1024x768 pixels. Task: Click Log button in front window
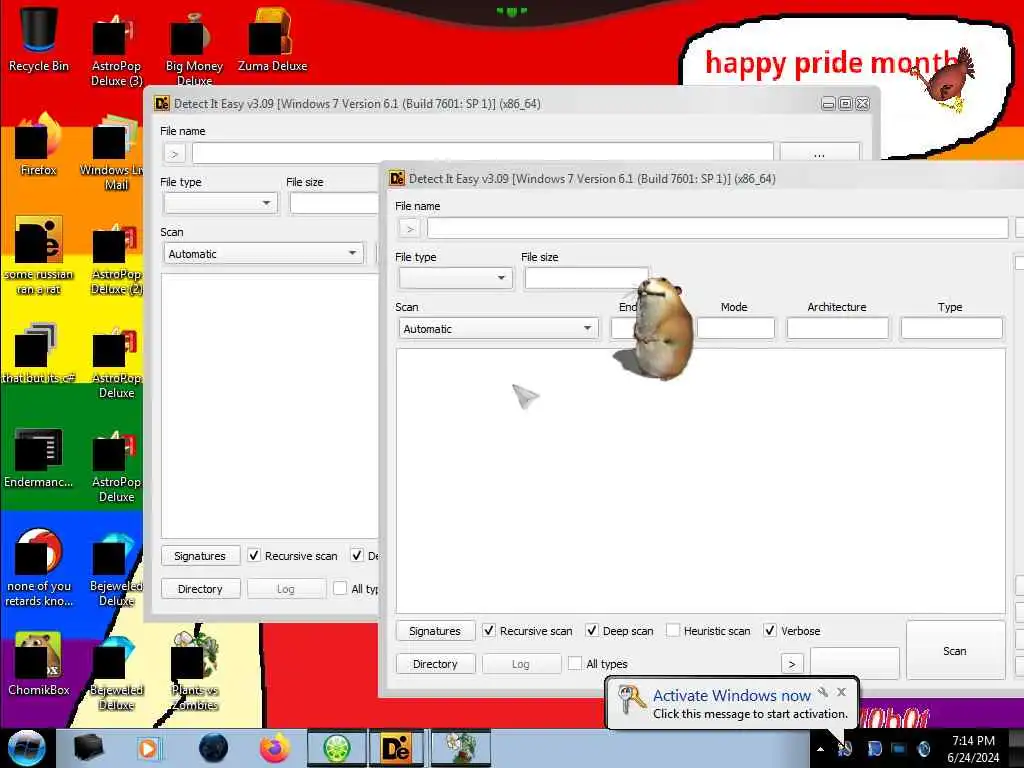520,664
